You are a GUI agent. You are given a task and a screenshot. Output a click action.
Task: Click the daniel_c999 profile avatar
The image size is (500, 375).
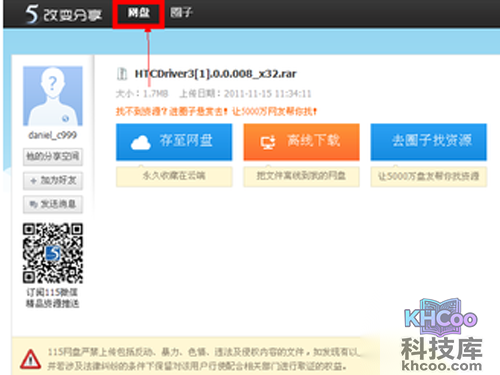coord(53,96)
